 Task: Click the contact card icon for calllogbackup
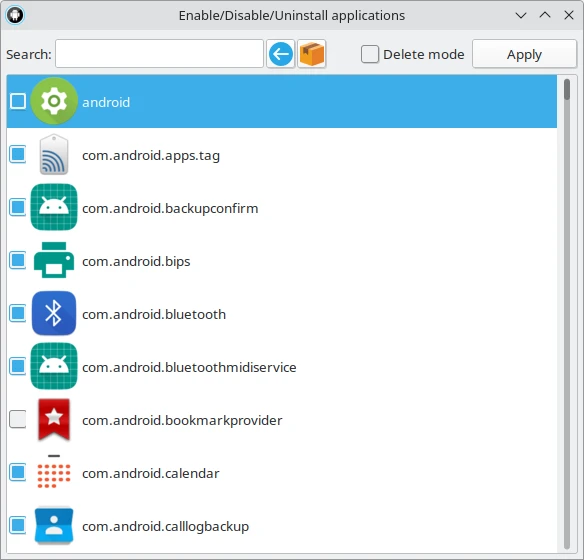(54, 525)
